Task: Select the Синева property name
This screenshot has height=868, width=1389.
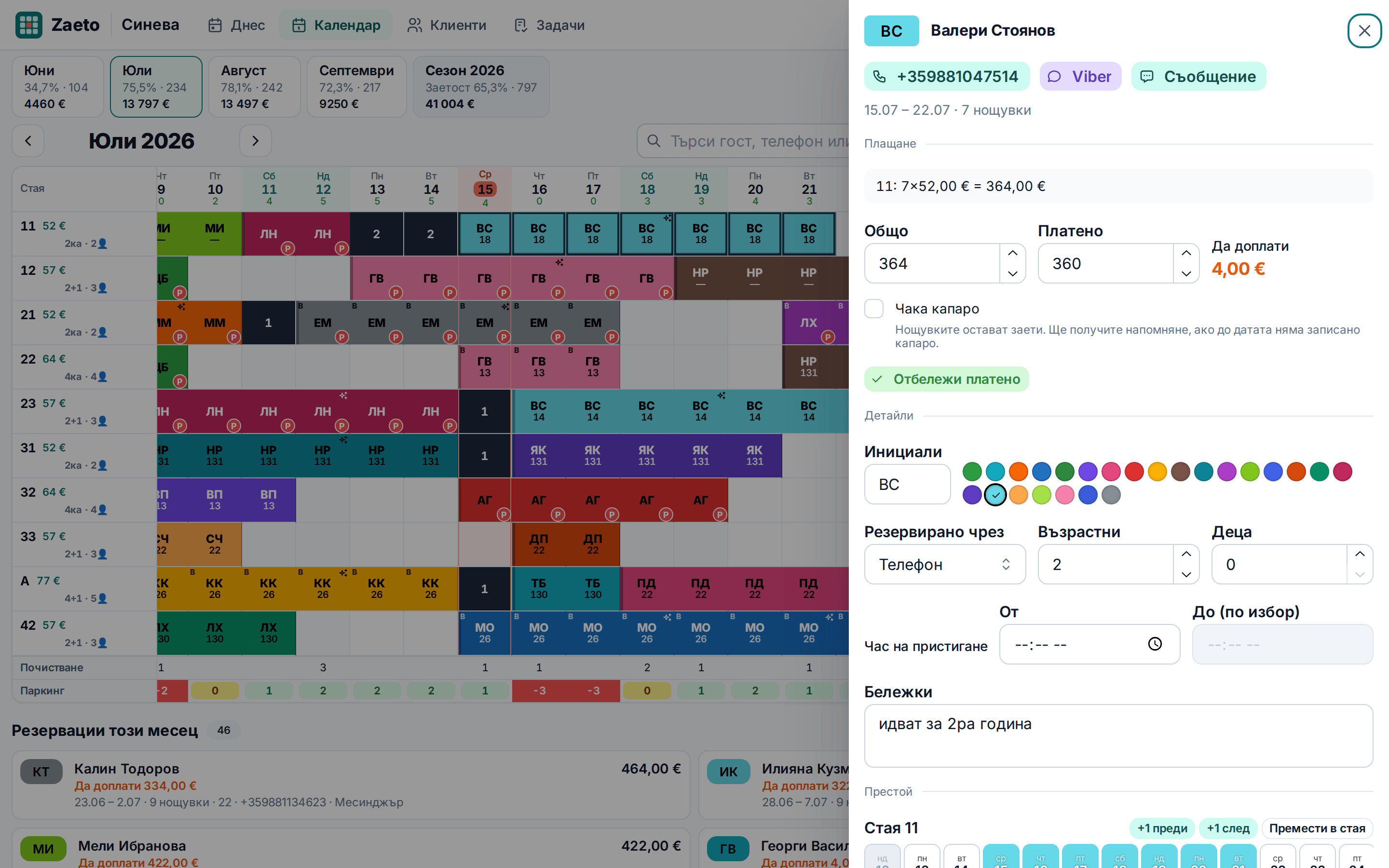Action: (150, 25)
